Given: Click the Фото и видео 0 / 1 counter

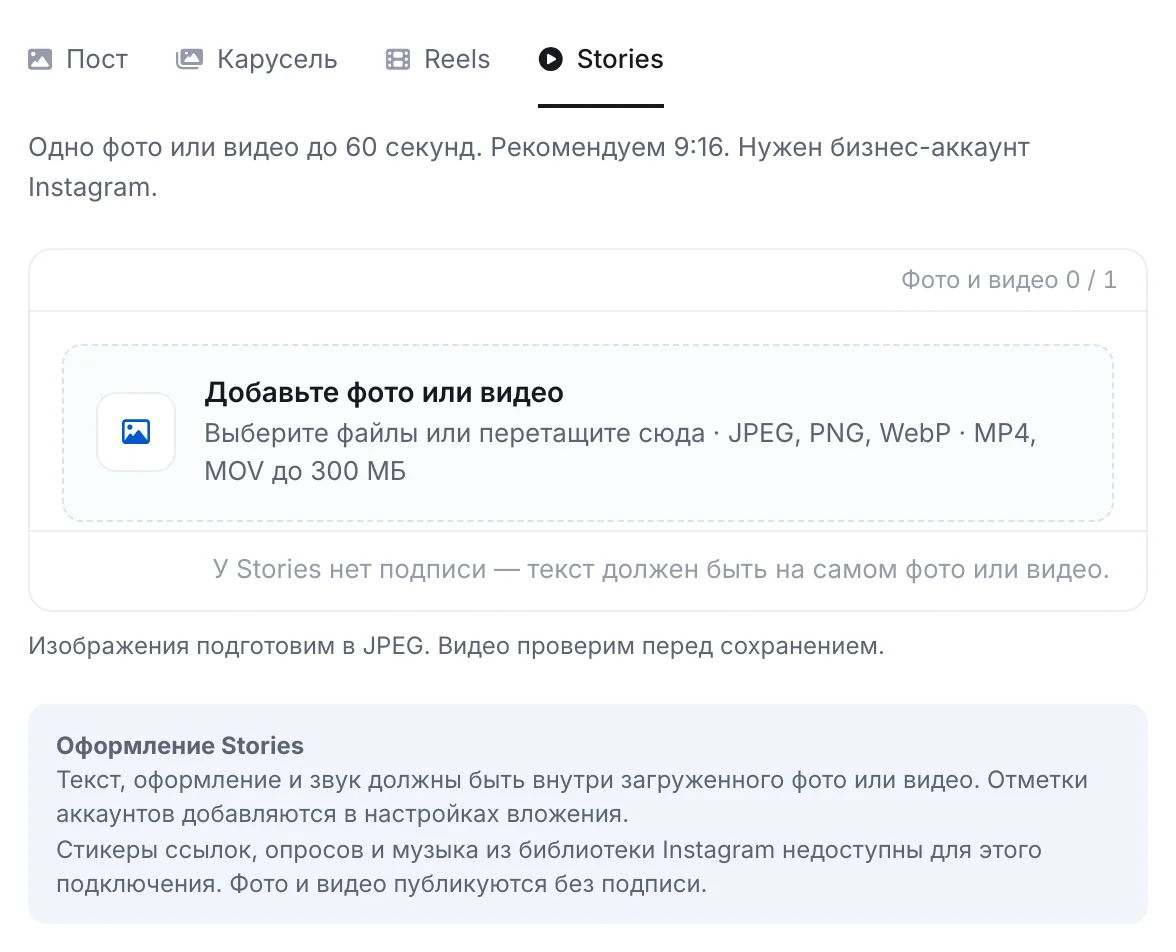Looking at the screenshot, I should (x=1009, y=280).
